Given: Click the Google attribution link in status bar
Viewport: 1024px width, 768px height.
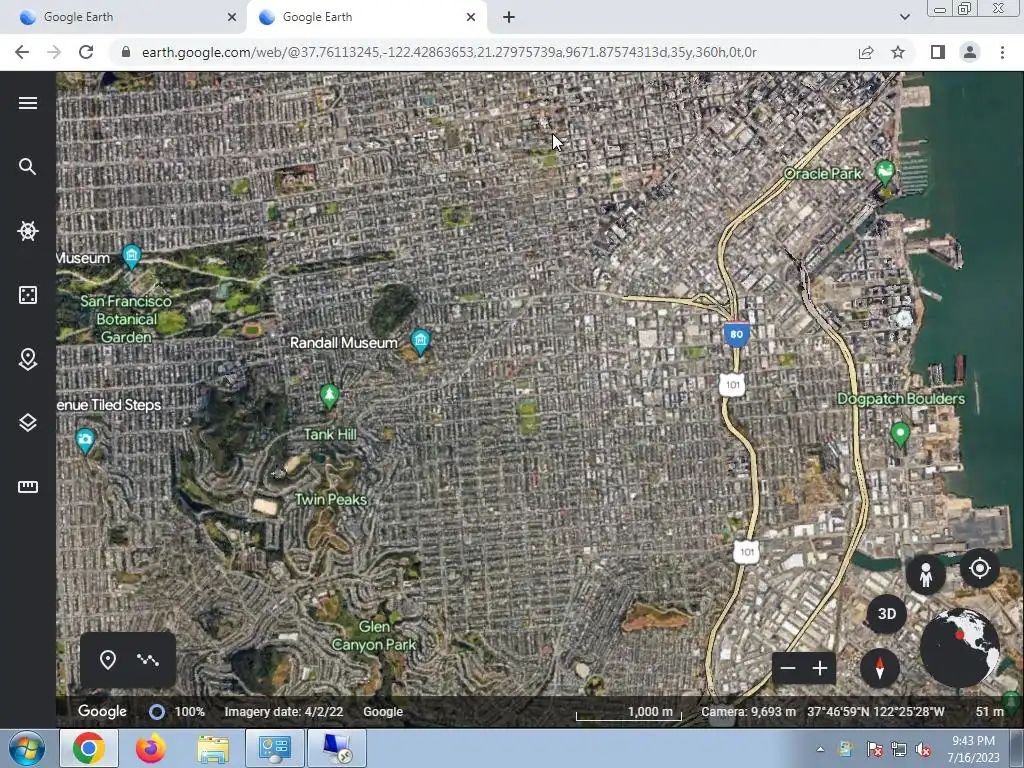Looking at the screenshot, I should click(x=383, y=712).
